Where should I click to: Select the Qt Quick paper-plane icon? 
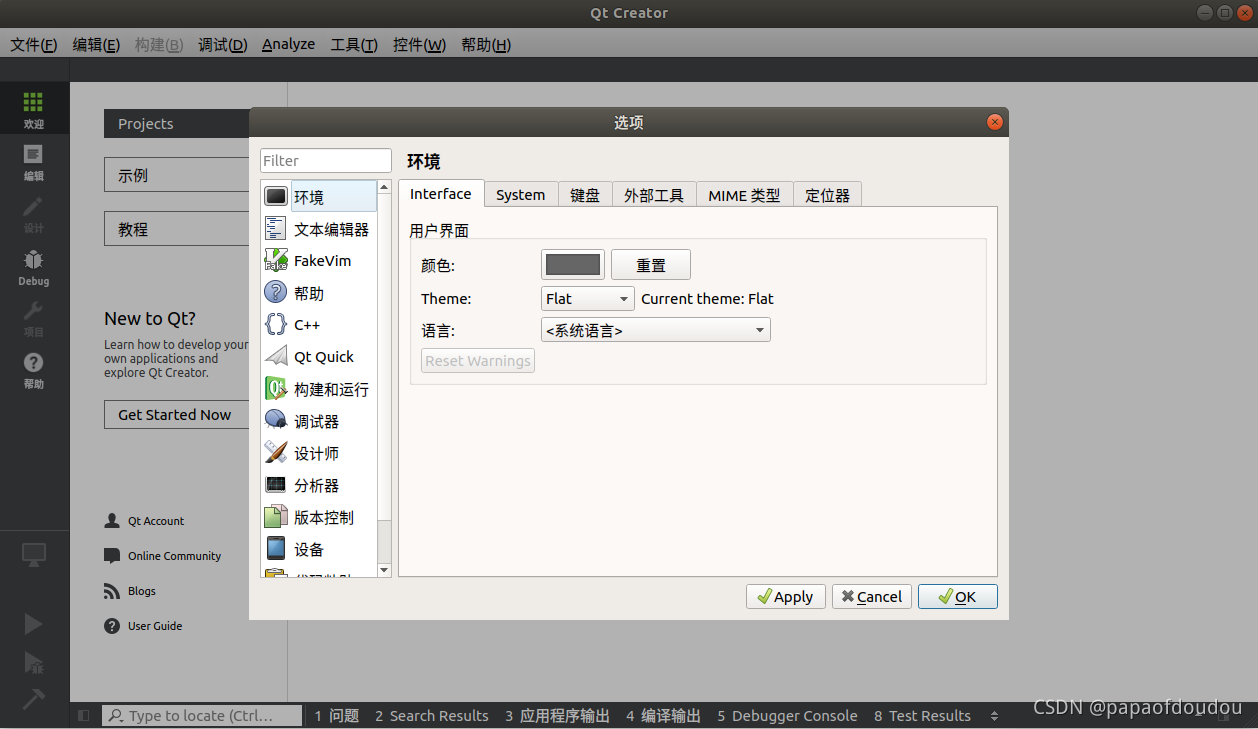pos(276,357)
